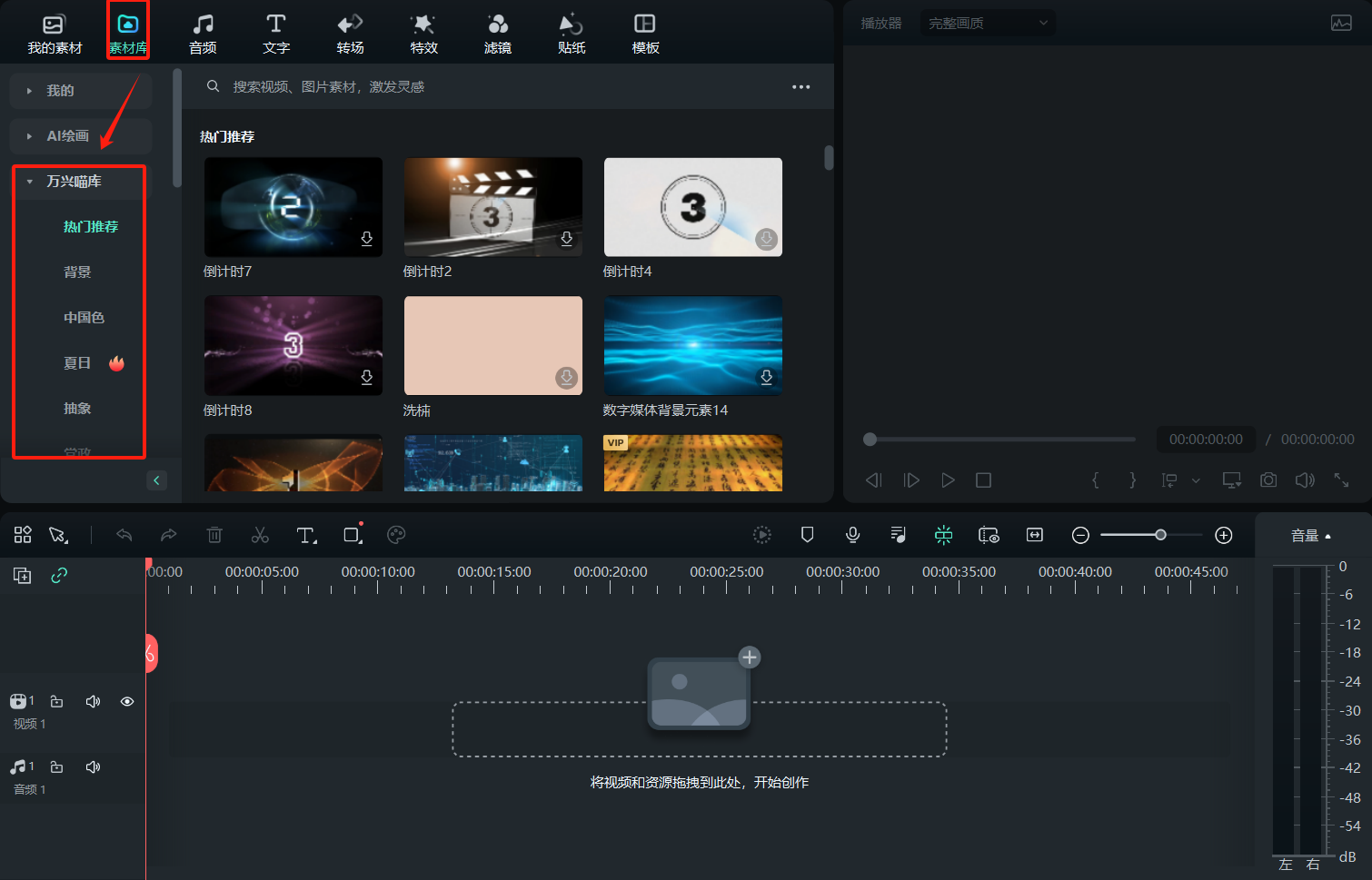Take a snapshot with the camera icon
The height and width of the screenshot is (880, 1372).
pos(1268,480)
